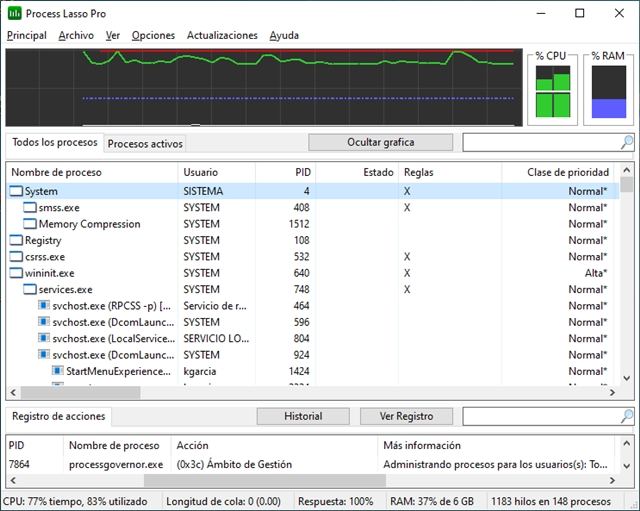Click the Process Lasso Pro title bar icon
The width and height of the screenshot is (640, 511).
(x=15, y=13)
